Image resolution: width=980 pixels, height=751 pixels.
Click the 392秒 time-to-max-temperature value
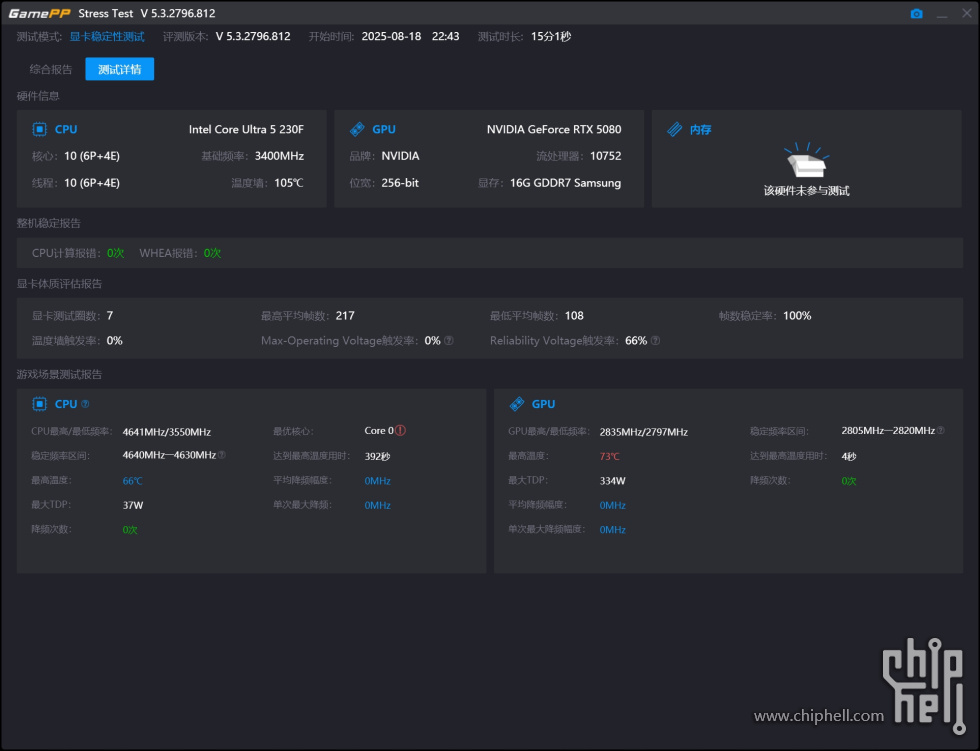(x=378, y=457)
